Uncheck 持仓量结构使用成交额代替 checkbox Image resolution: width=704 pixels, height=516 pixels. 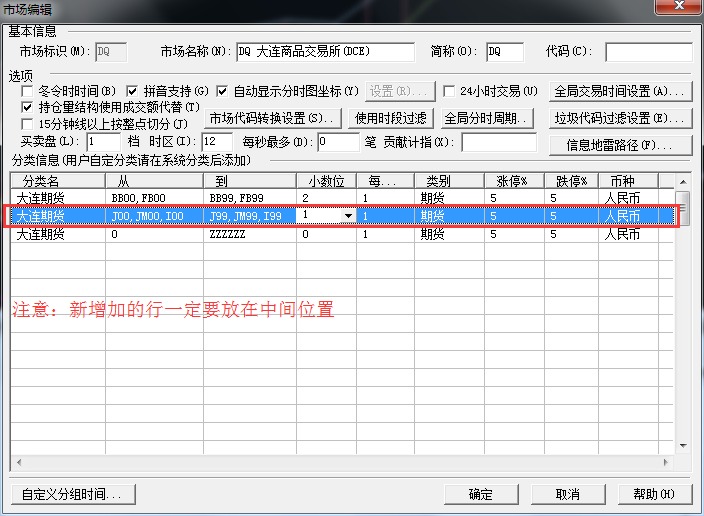(27, 107)
